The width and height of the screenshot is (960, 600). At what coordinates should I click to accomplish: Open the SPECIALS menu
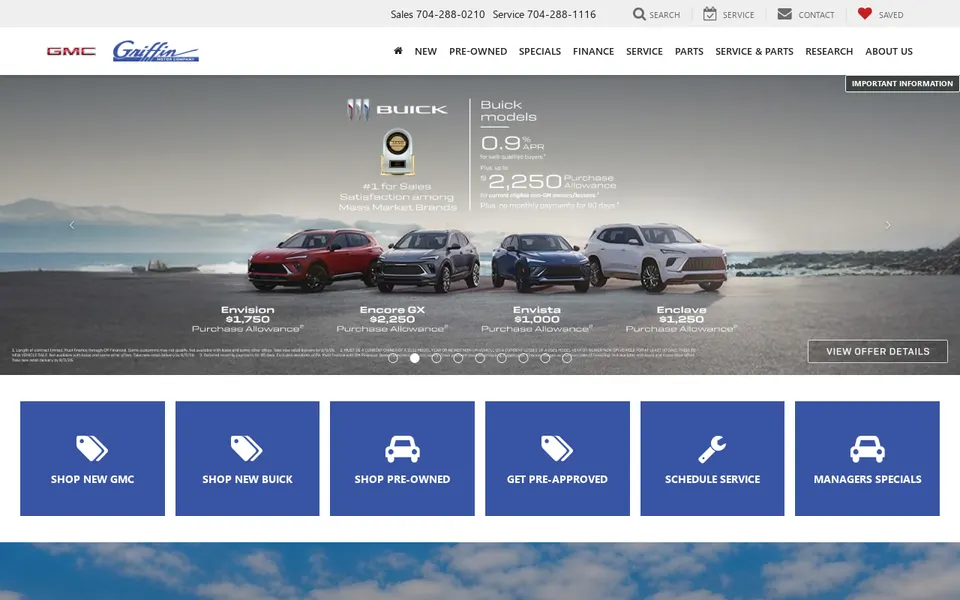(540, 51)
